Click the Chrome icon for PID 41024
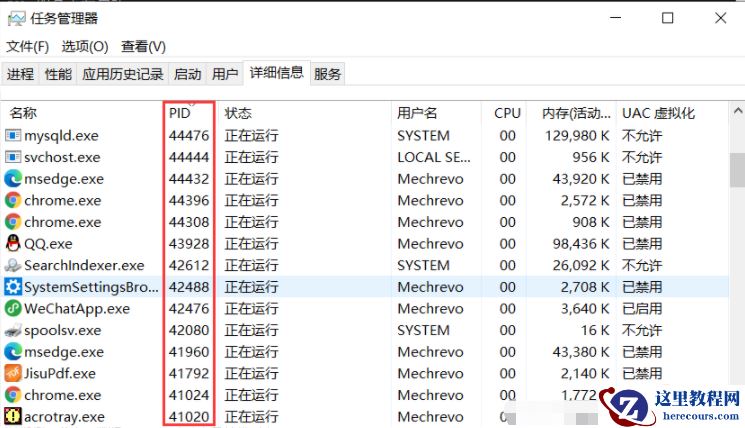This screenshot has height=428, width=745. coord(13,395)
